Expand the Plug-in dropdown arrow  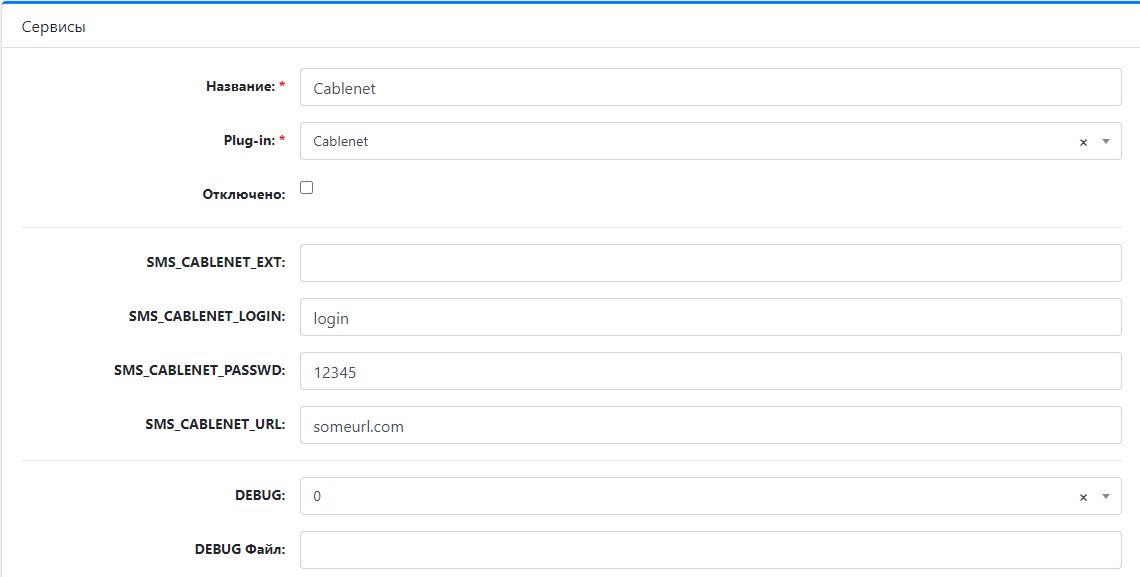point(1106,142)
